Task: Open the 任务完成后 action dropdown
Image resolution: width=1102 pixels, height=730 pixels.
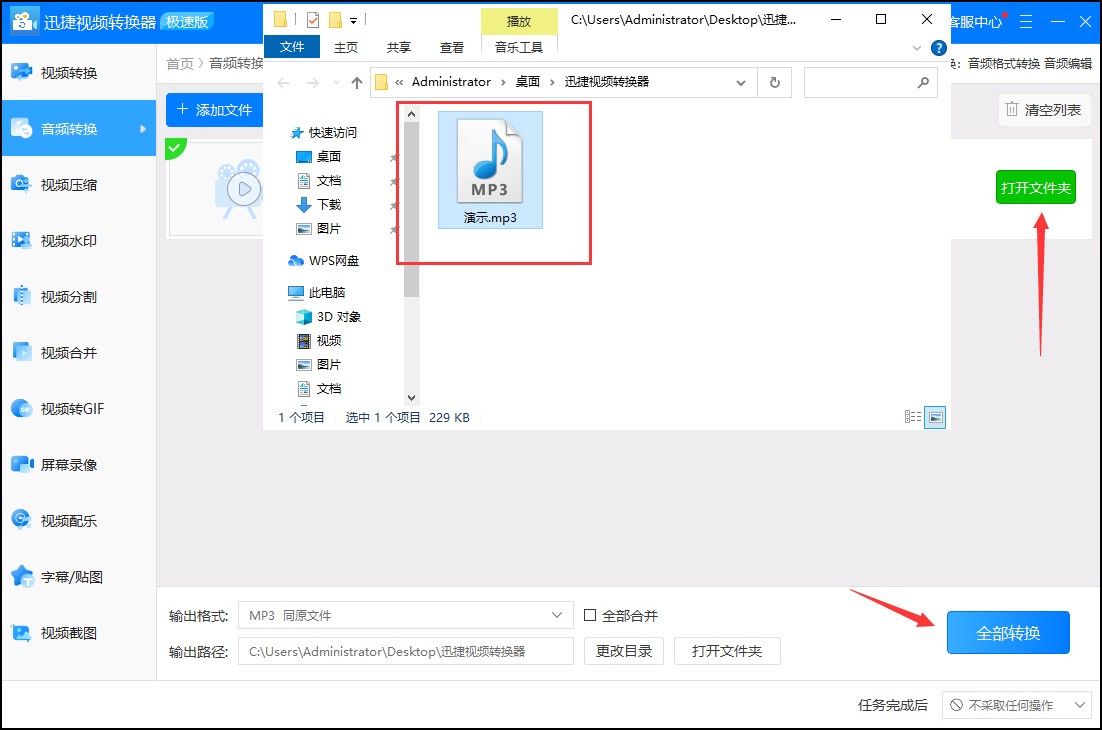Action: point(1018,705)
